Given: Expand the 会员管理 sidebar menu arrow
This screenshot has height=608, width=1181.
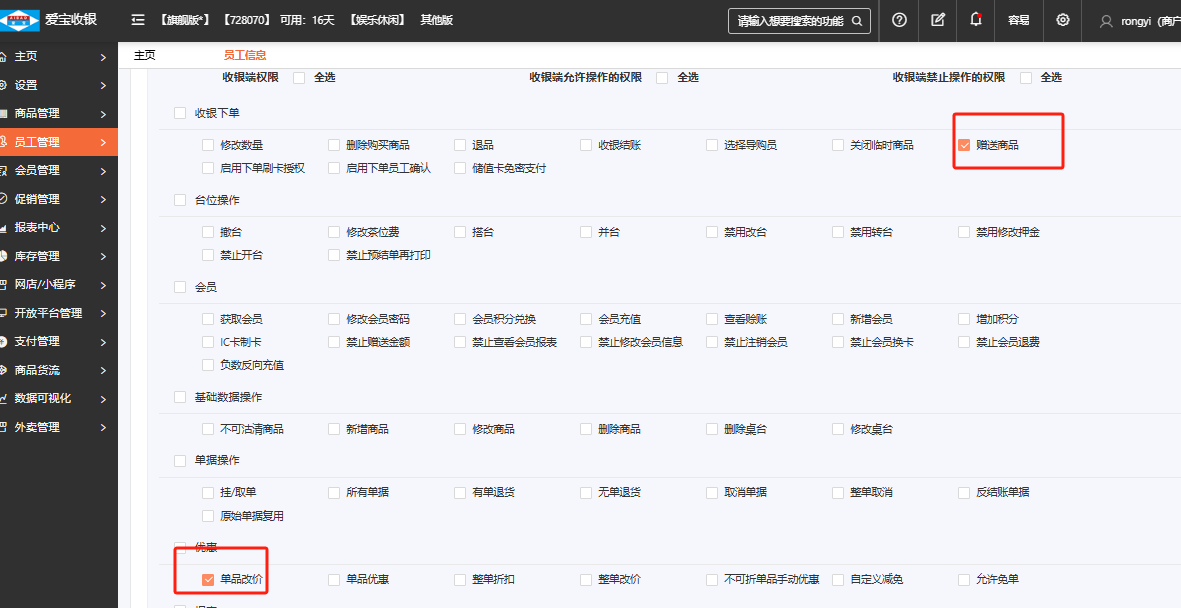Looking at the screenshot, I should click(103, 171).
